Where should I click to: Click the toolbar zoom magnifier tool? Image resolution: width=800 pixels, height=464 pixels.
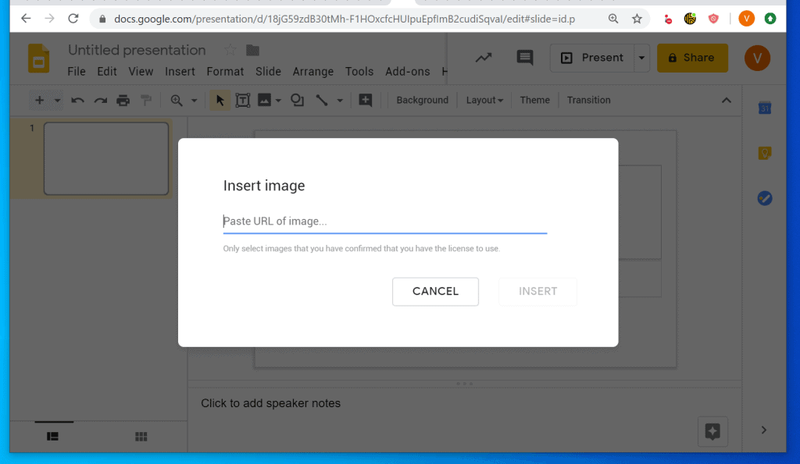[x=177, y=100]
